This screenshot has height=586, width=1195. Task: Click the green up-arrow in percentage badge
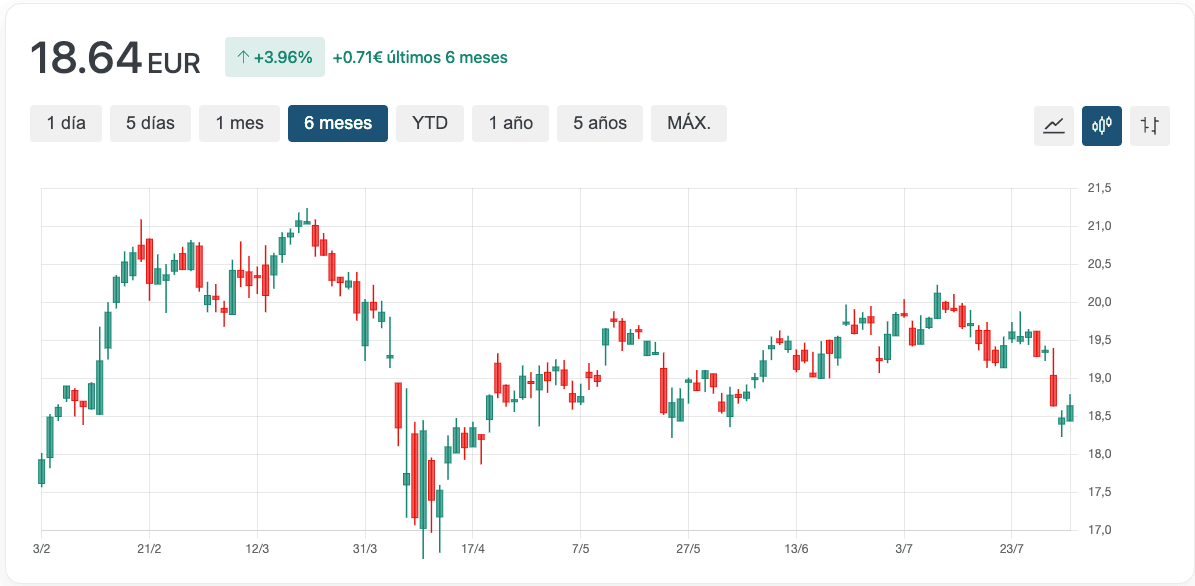click(243, 58)
